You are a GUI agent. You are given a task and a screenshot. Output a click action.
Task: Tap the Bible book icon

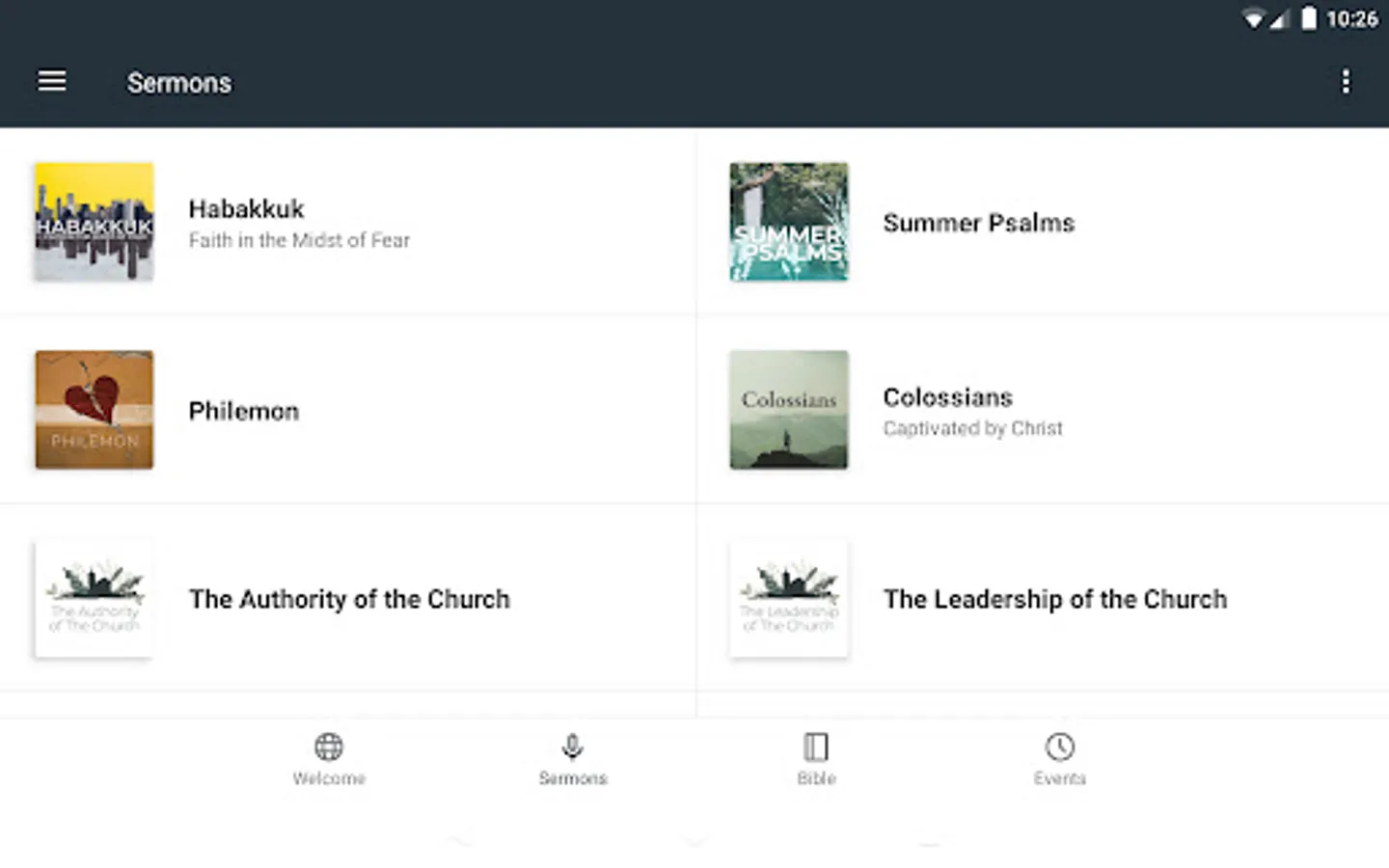coord(816,746)
